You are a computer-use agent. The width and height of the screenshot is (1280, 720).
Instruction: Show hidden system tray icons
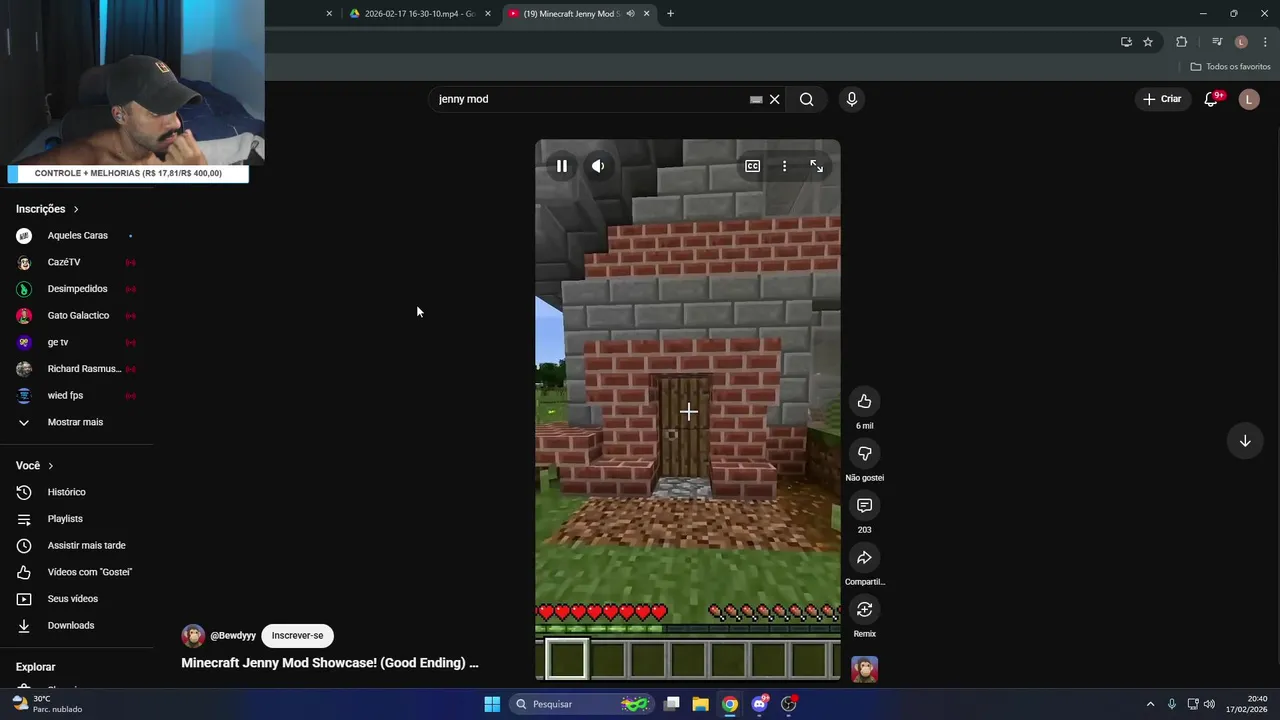click(x=1150, y=704)
